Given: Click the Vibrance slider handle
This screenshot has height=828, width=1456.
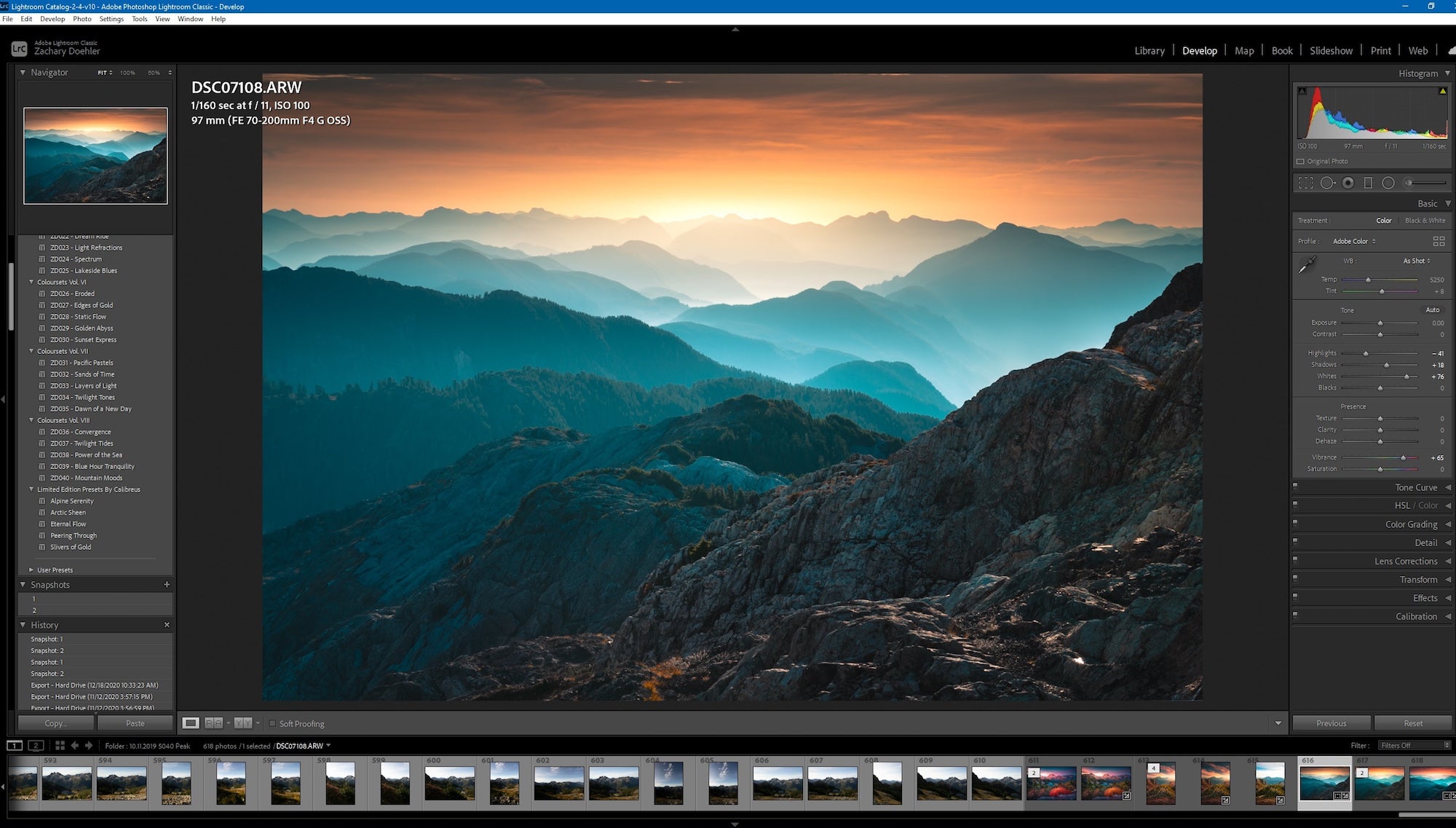Looking at the screenshot, I should pyautogui.click(x=1403, y=458).
